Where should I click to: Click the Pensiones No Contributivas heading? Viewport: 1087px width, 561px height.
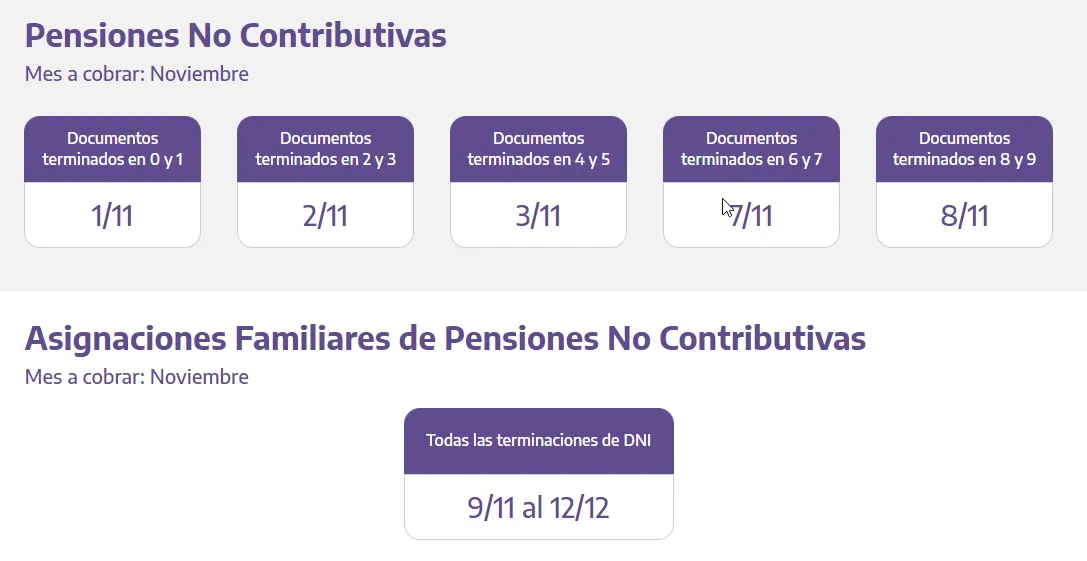click(235, 36)
